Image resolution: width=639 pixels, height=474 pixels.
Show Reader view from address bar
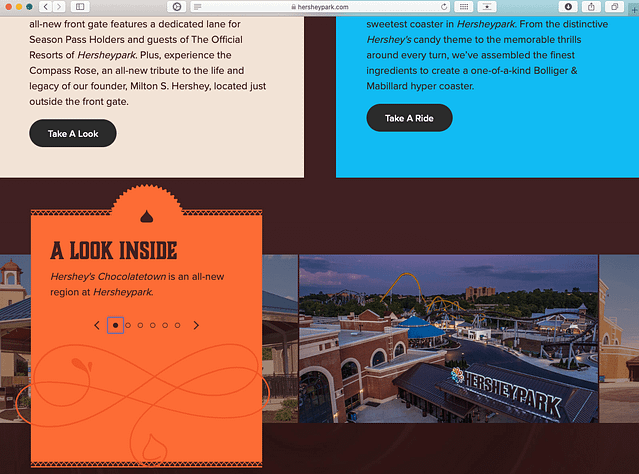point(198,7)
